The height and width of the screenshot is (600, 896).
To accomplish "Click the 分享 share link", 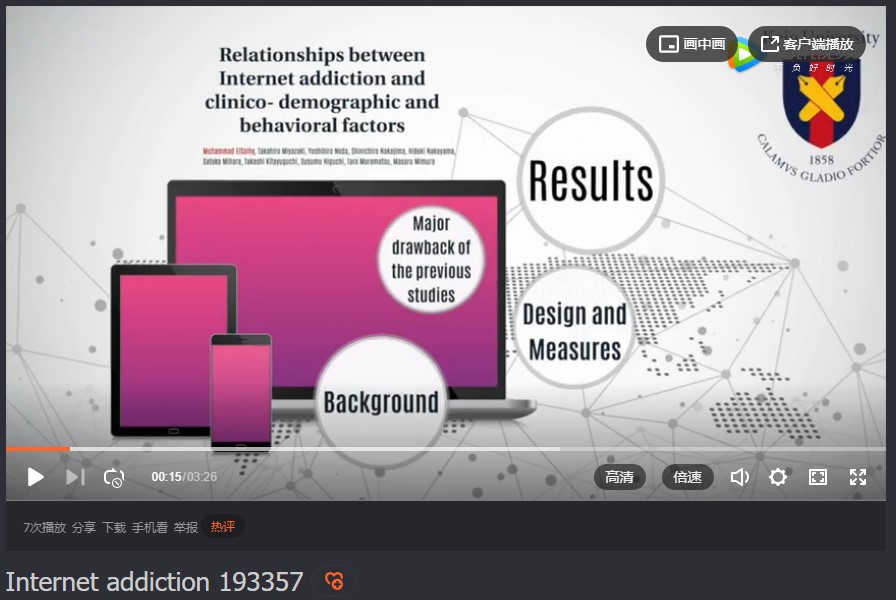I will click(x=84, y=527).
